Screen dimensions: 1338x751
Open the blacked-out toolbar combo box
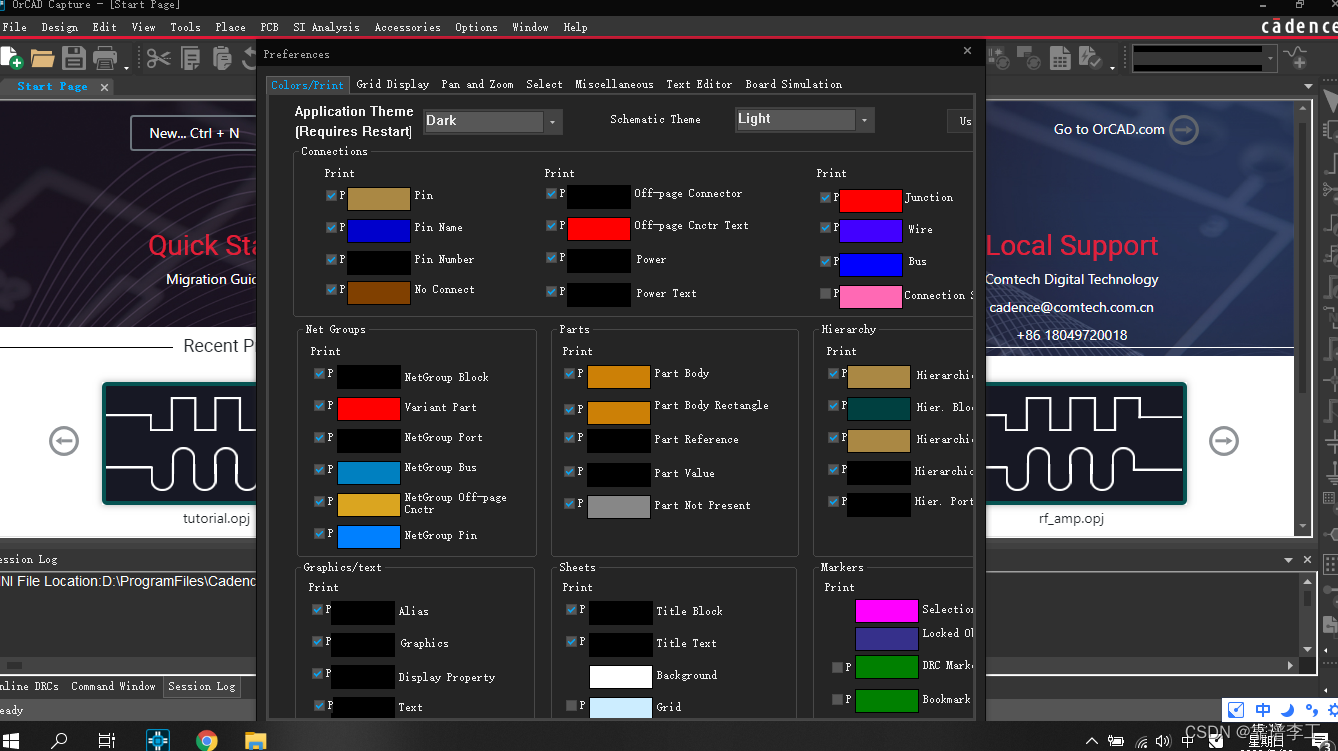(1204, 58)
